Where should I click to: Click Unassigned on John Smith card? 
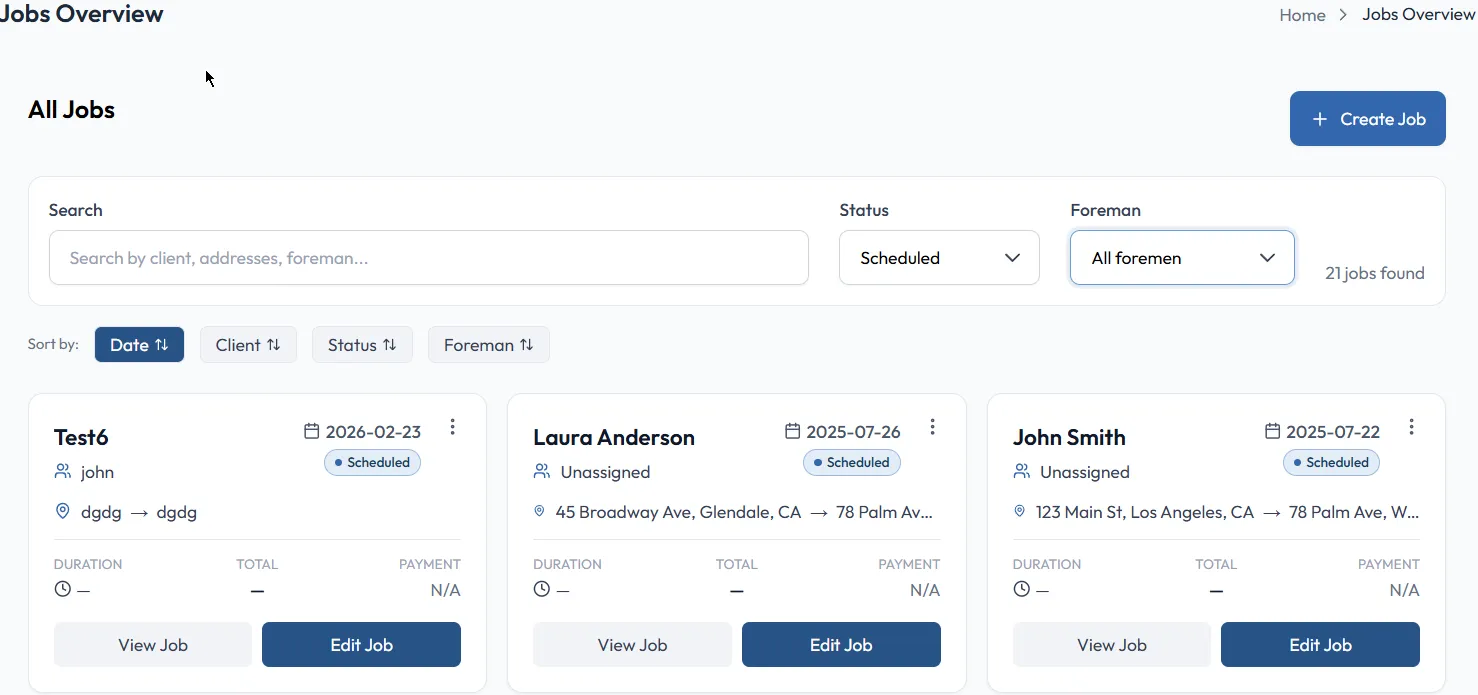click(1085, 472)
